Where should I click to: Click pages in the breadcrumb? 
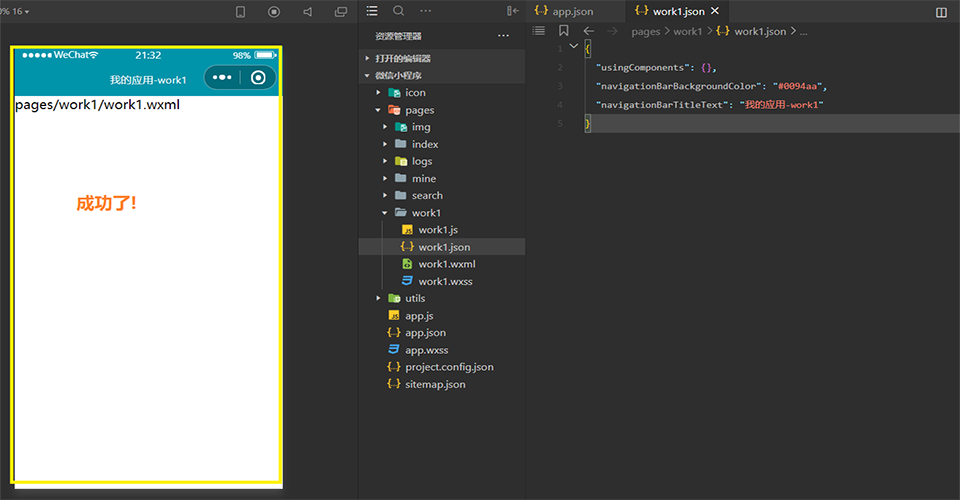point(645,31)
